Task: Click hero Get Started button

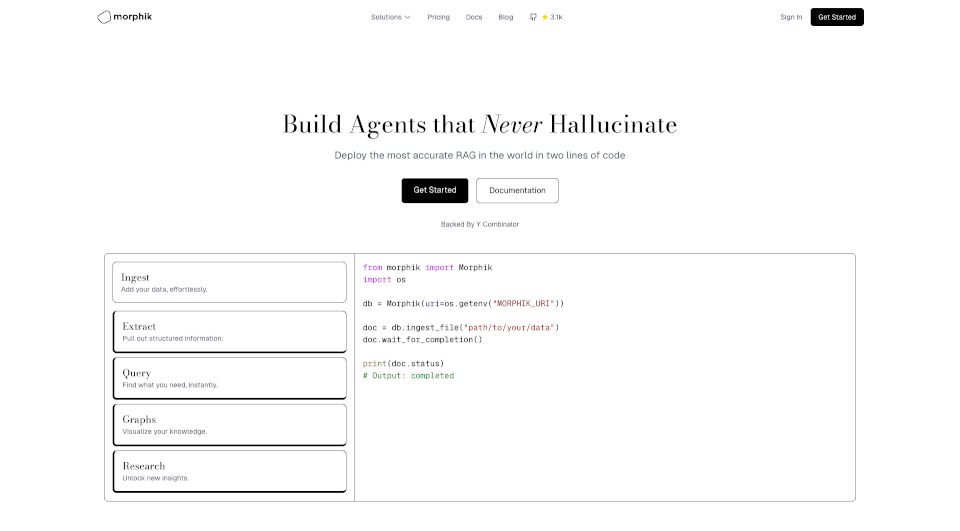Action: coord(435,190)
